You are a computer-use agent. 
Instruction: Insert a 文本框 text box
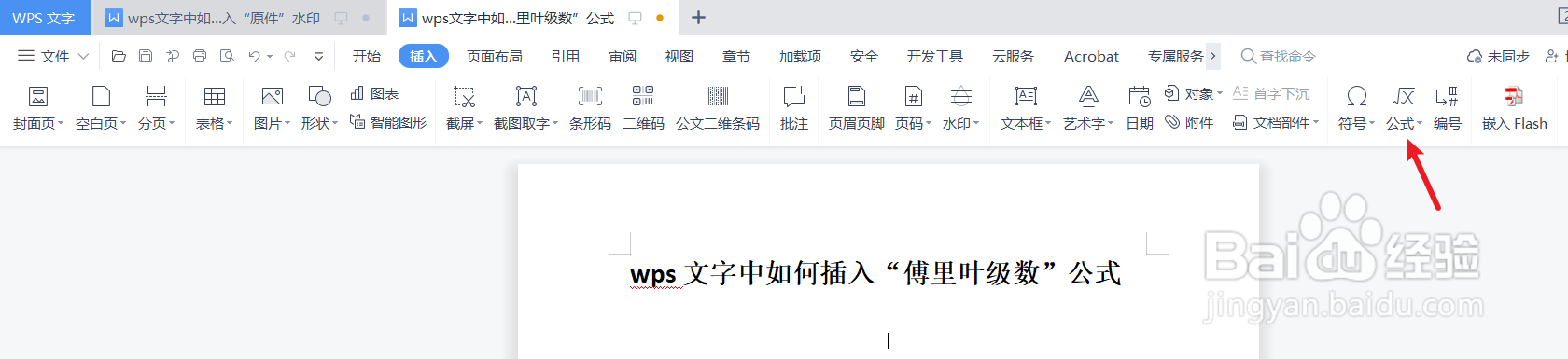1026,108
